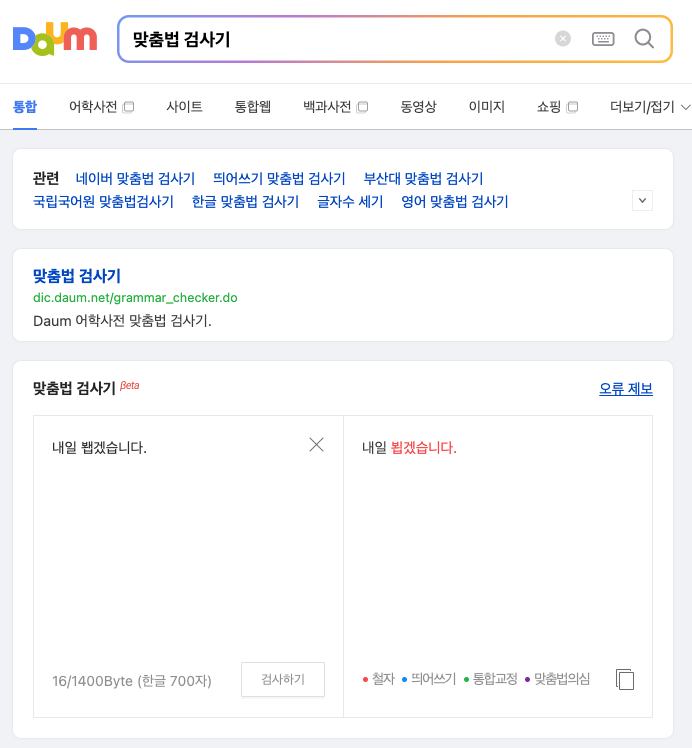The image size is (692, 748).
Task: Click related search 영어 맞춤법 검사기
Action: 454,201
